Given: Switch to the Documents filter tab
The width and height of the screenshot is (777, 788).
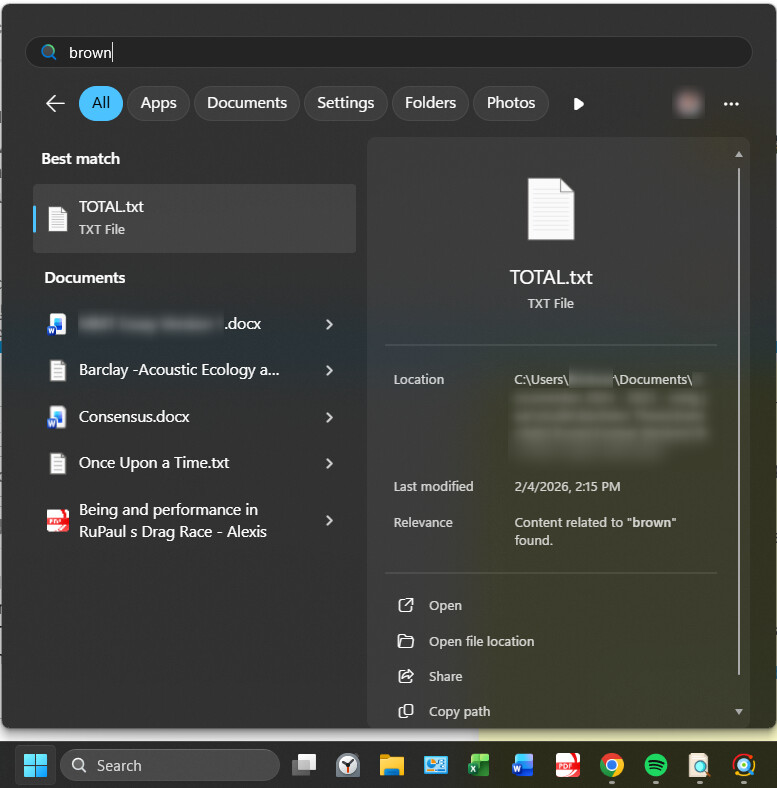Looking at the screenshot, I should 247,103.
